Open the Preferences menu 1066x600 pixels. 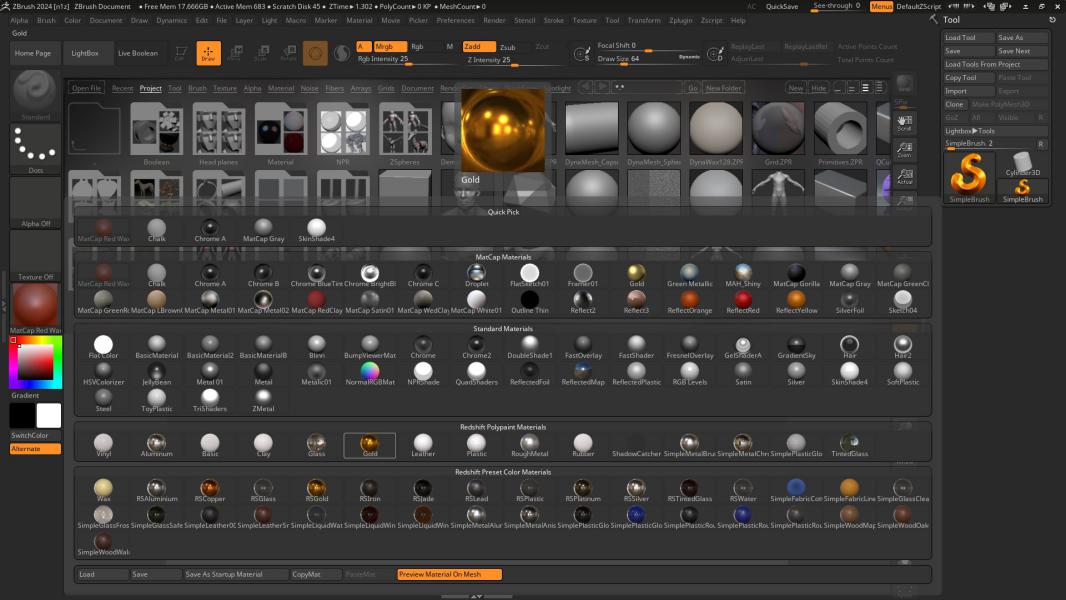click(x=455, y=20)
